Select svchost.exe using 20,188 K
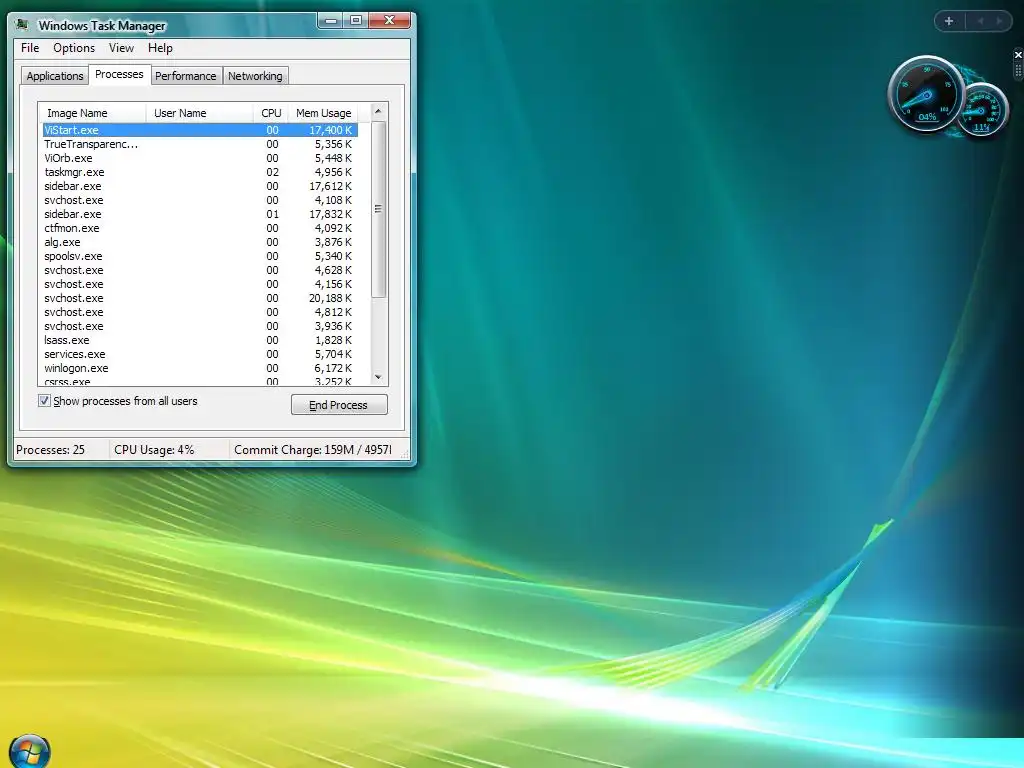This screenshot has height=768, width=1024. pyautogui.click(x=200, y=298)
